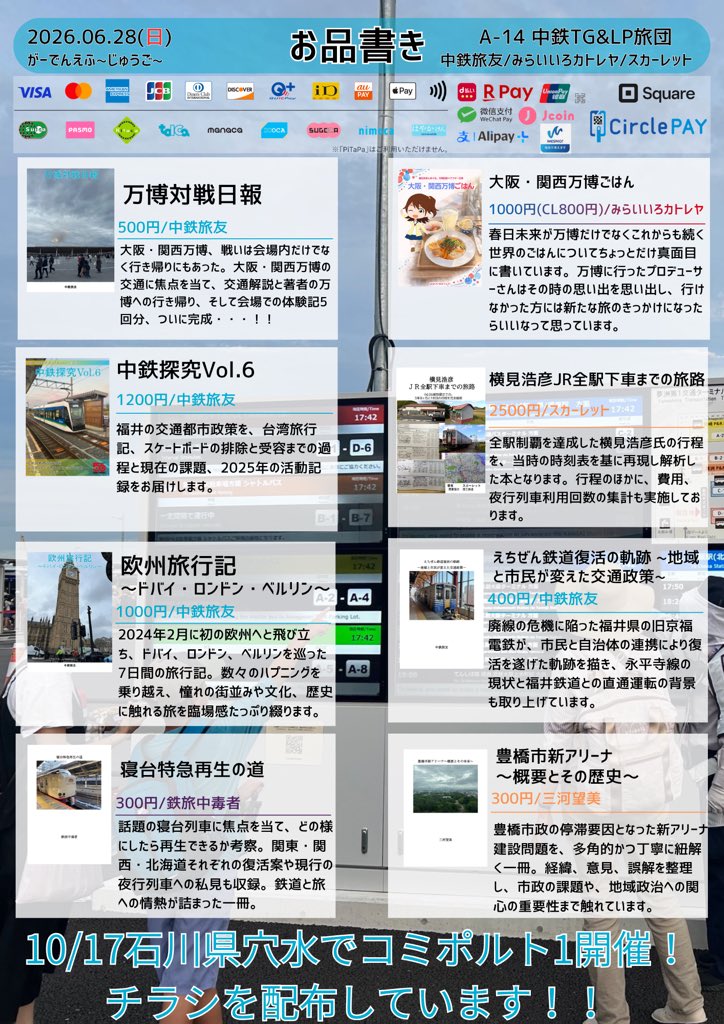The image size is (724, 1024).
Task: Click the PiTaPa unavailable notice
Action: (389, 149)
